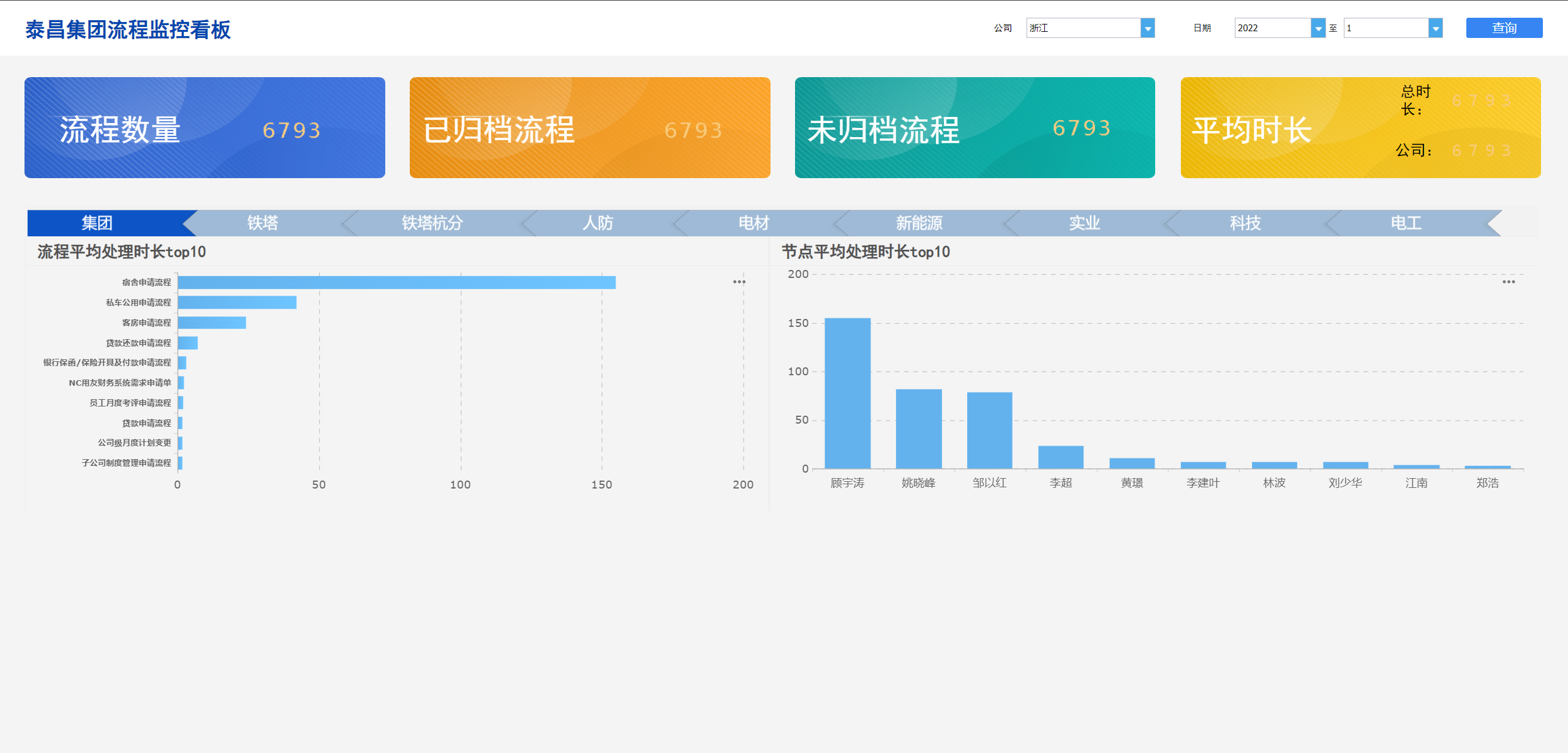Click the 查询 button
The width and height of the screenshot is (1568, 753).
pos(1504,28)
